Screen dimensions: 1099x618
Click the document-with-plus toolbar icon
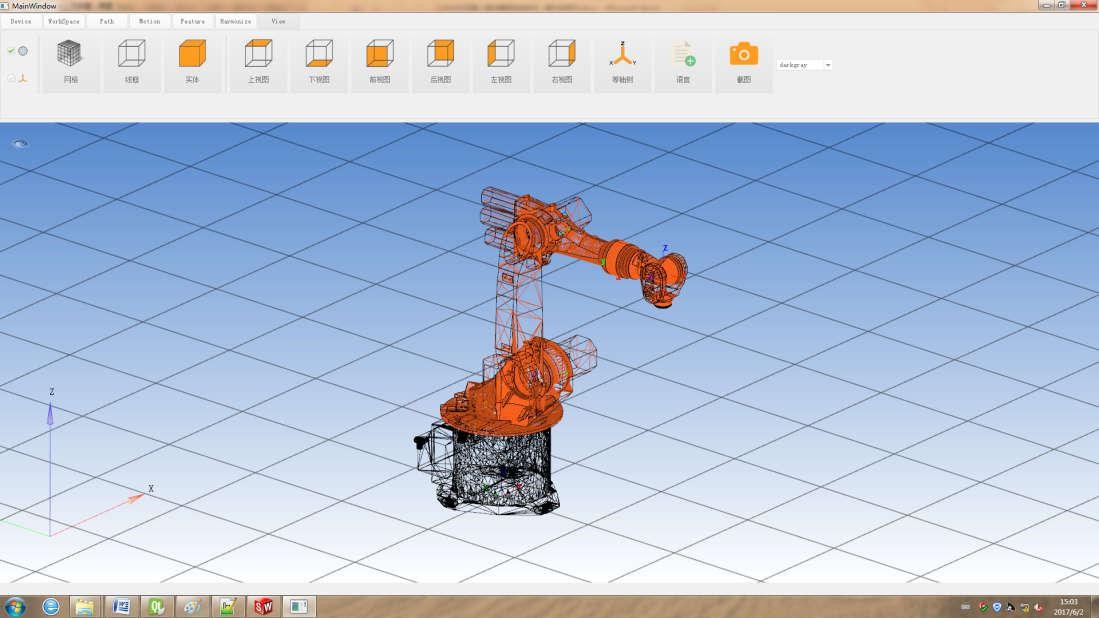pos(683,60)
